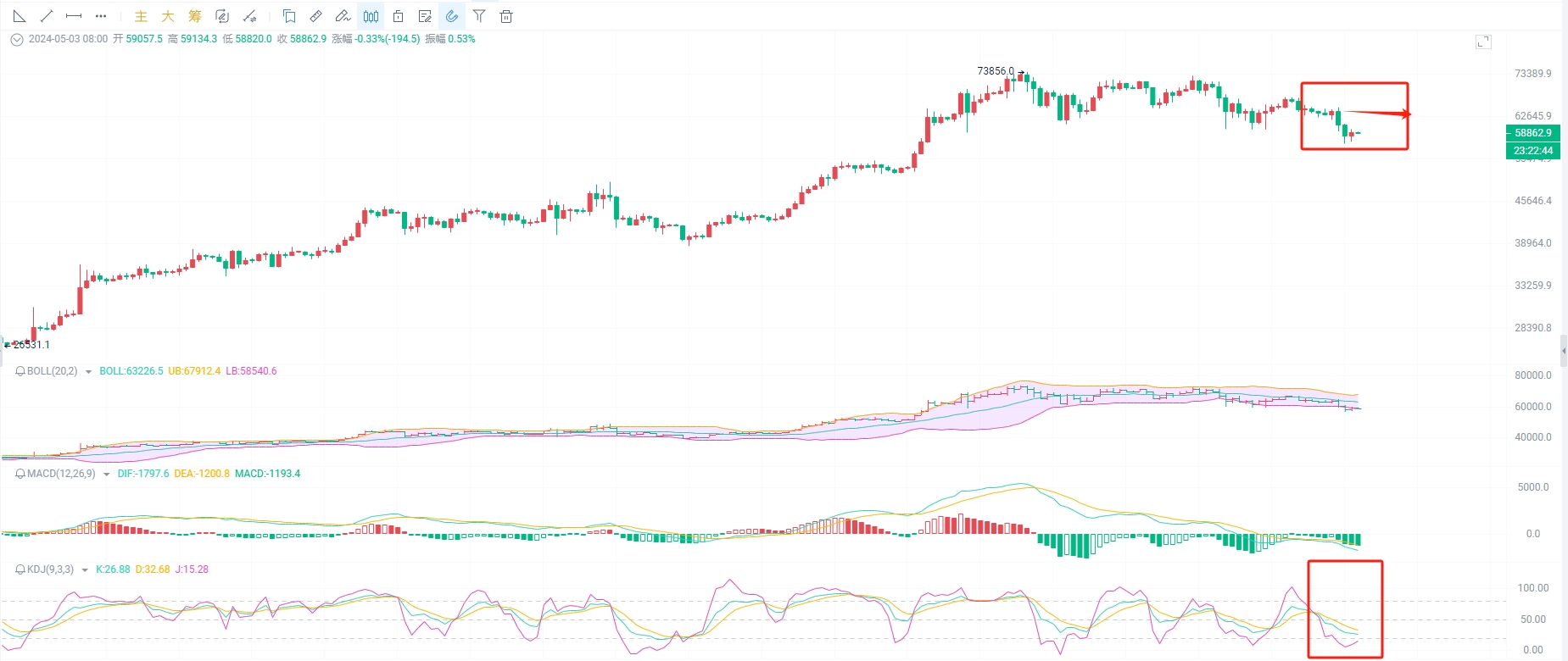
Task: Select the 主 indicator tab
Action: (x=141, y=16)
